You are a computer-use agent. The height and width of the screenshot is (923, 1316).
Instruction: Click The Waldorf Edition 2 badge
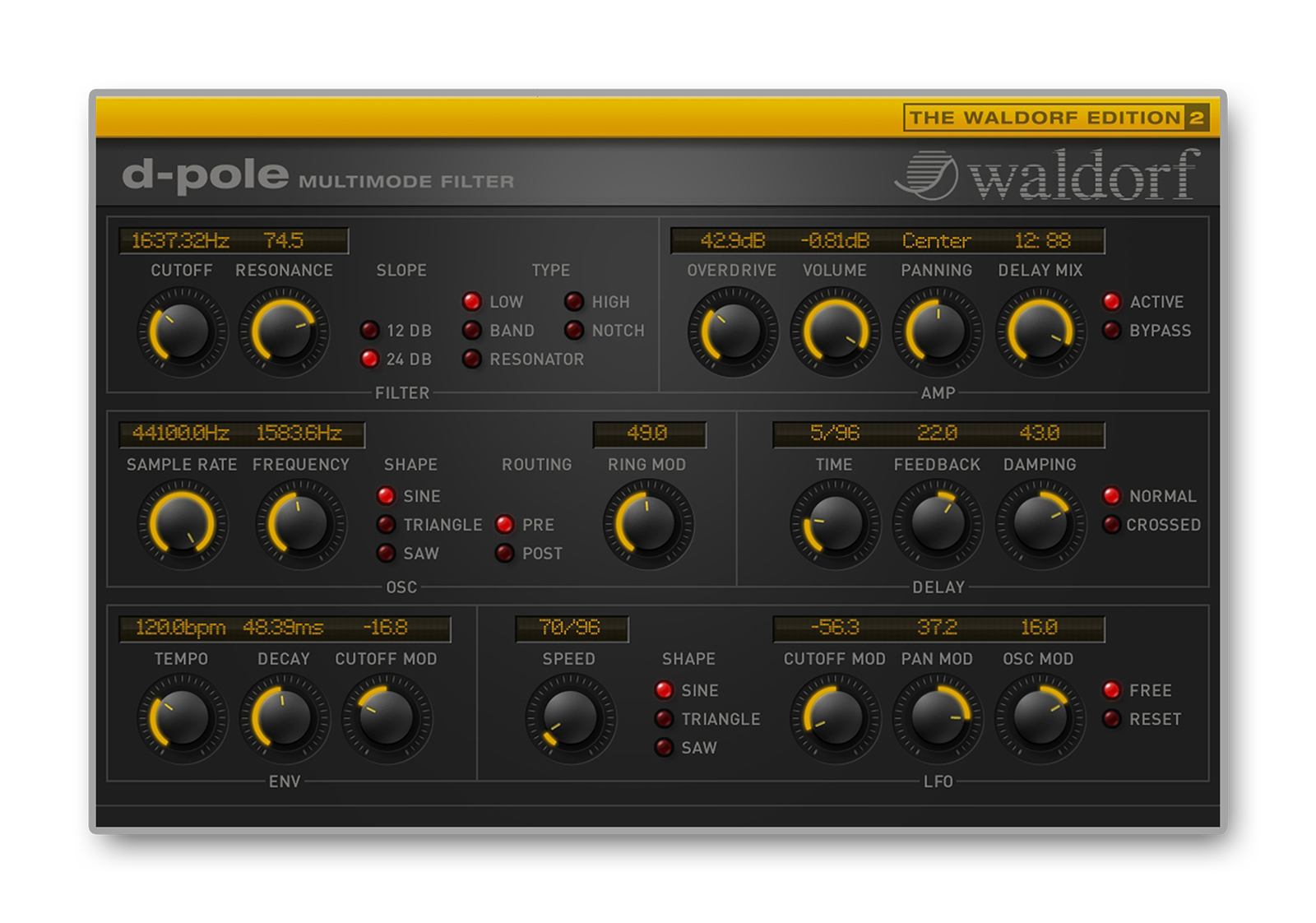1056,118
